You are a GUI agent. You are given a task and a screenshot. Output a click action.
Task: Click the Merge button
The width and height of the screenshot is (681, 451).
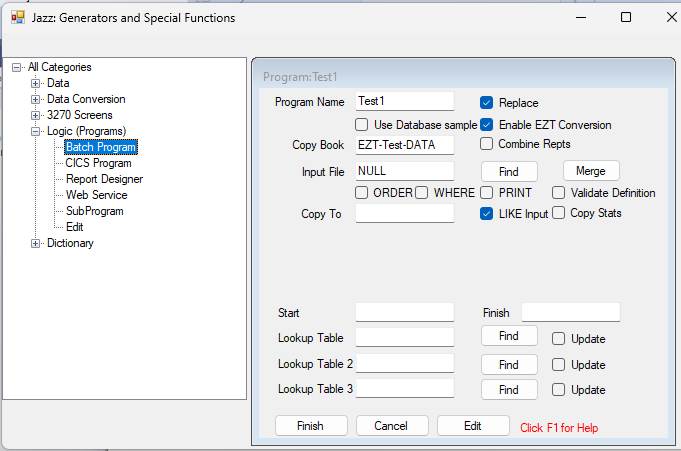click(591, 171)
